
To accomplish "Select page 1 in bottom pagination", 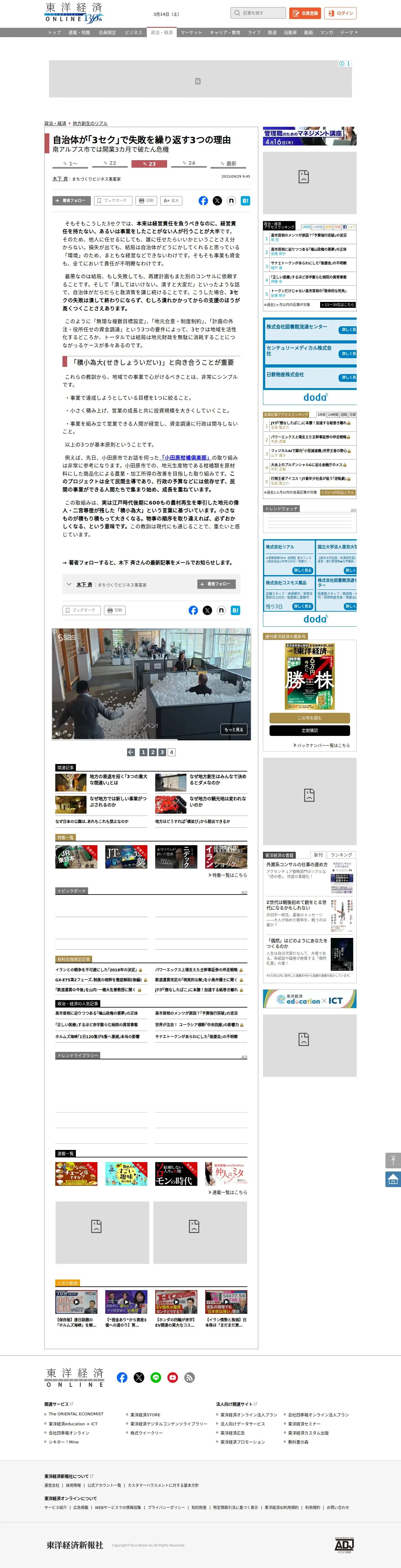I will pos(144,752).
